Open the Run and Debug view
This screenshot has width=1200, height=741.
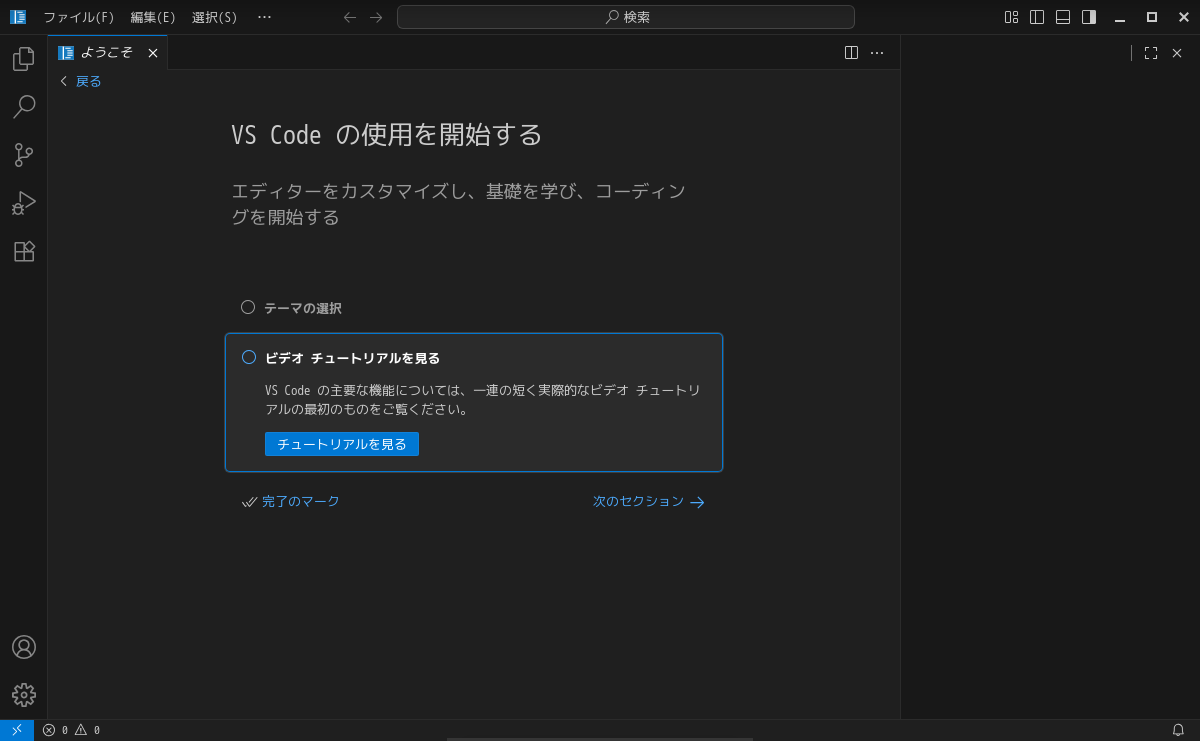coord(24,203)
